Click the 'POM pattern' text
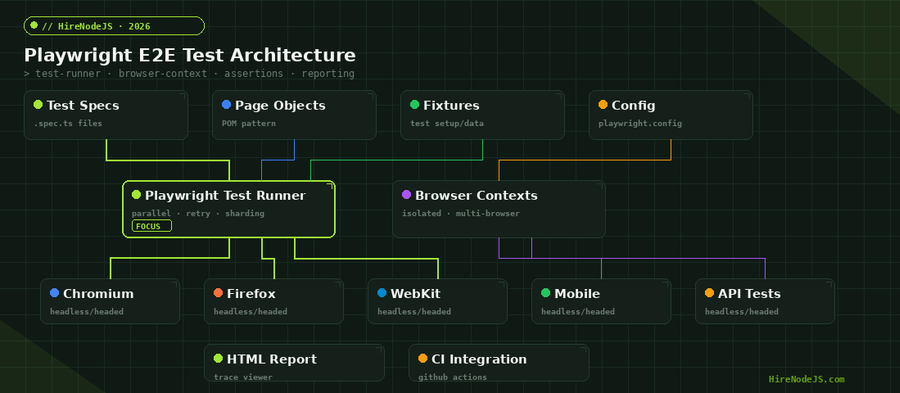The height and width of the screenshot is (393, 900). (249, 123)
